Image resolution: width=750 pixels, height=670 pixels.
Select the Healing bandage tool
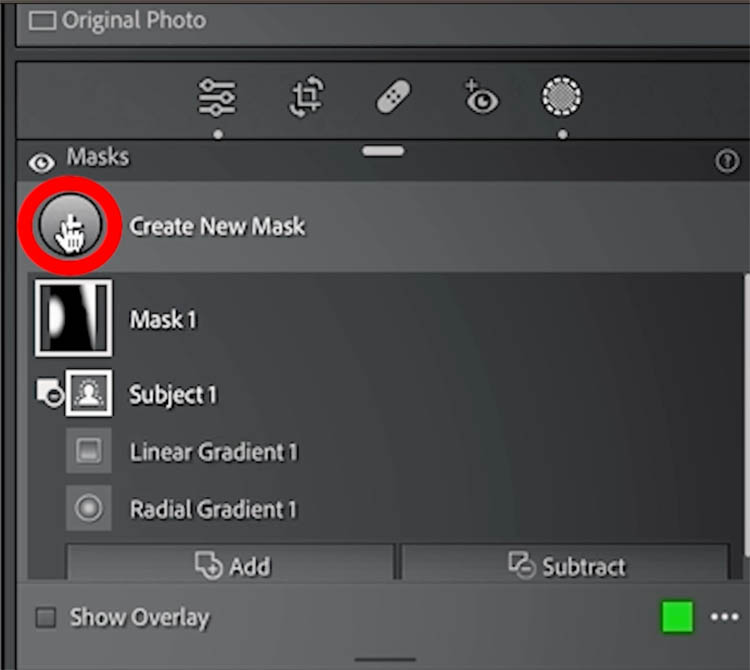pos(393,96)
